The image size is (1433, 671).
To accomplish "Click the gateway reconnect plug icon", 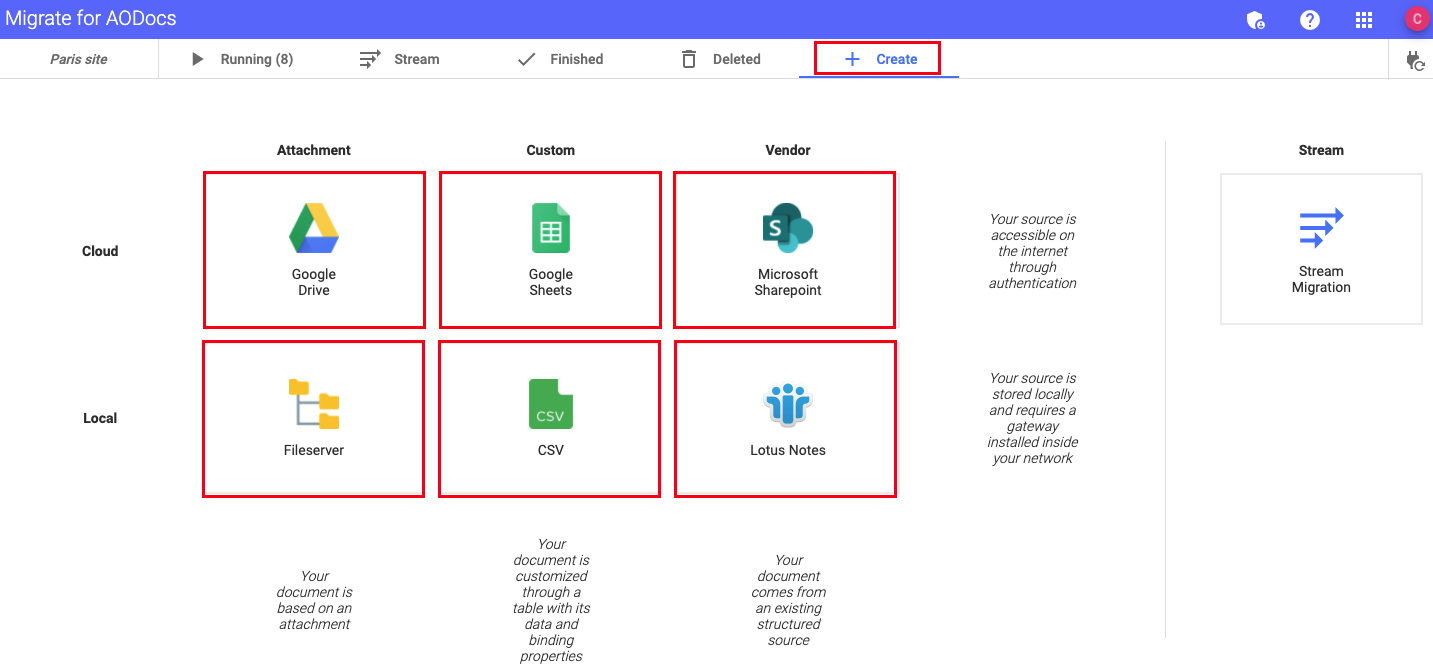I will coord(1416,60).
